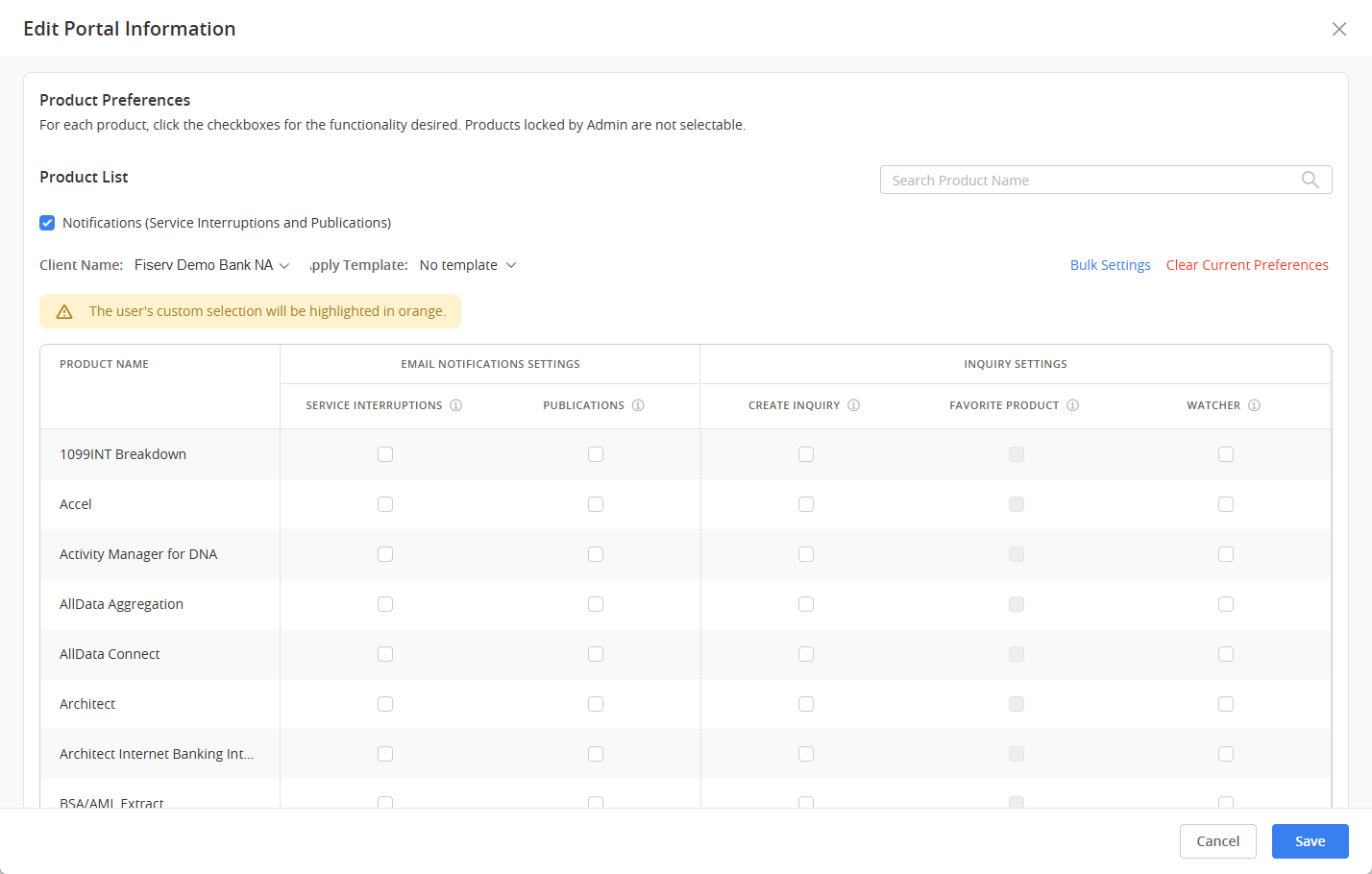Tick Create Inquiry for AllData Aggregation
The image size is (1372, 874).
(806, 604)
